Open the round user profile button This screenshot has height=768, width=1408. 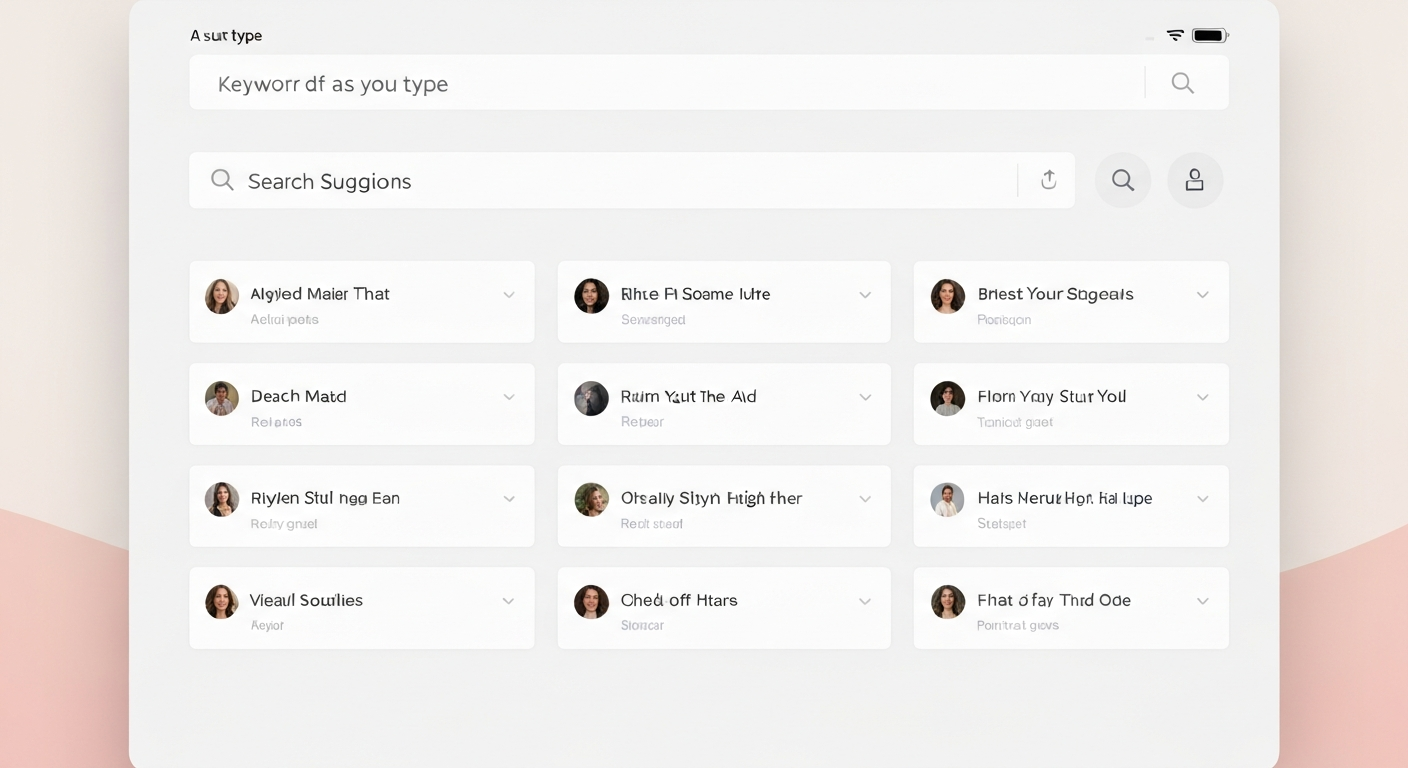click(x=1194, y=180)
